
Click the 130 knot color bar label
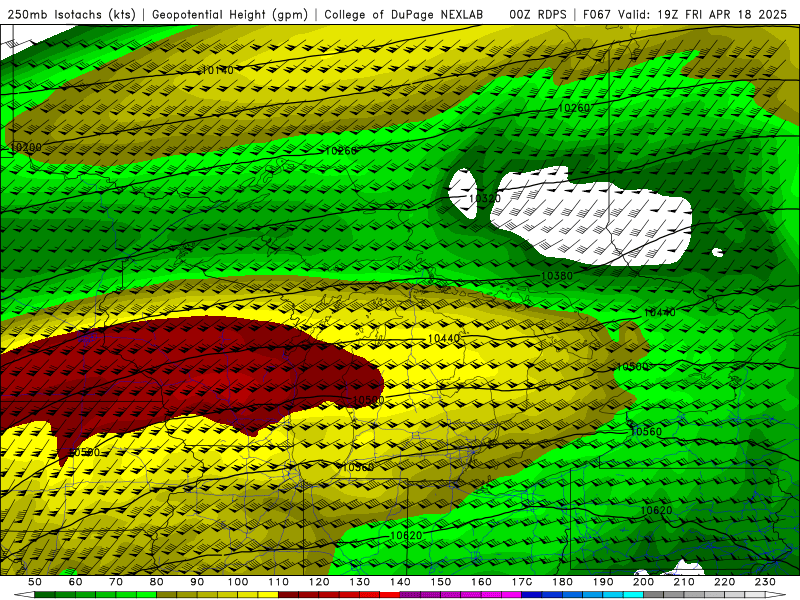tap(360, 582)
